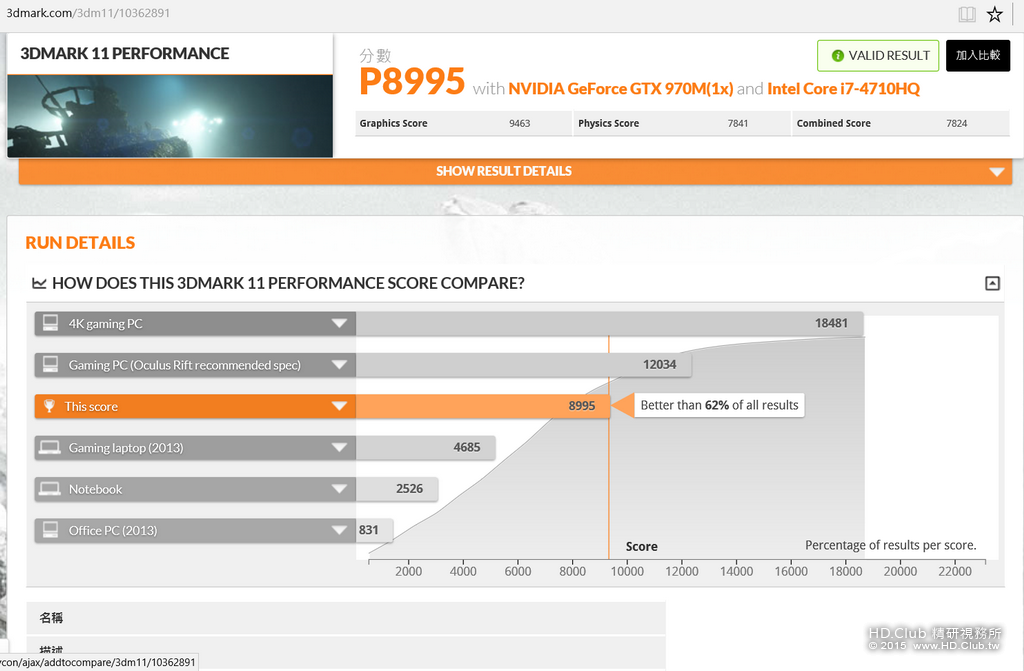Click Physics Score 7841 value

point(738,123)
